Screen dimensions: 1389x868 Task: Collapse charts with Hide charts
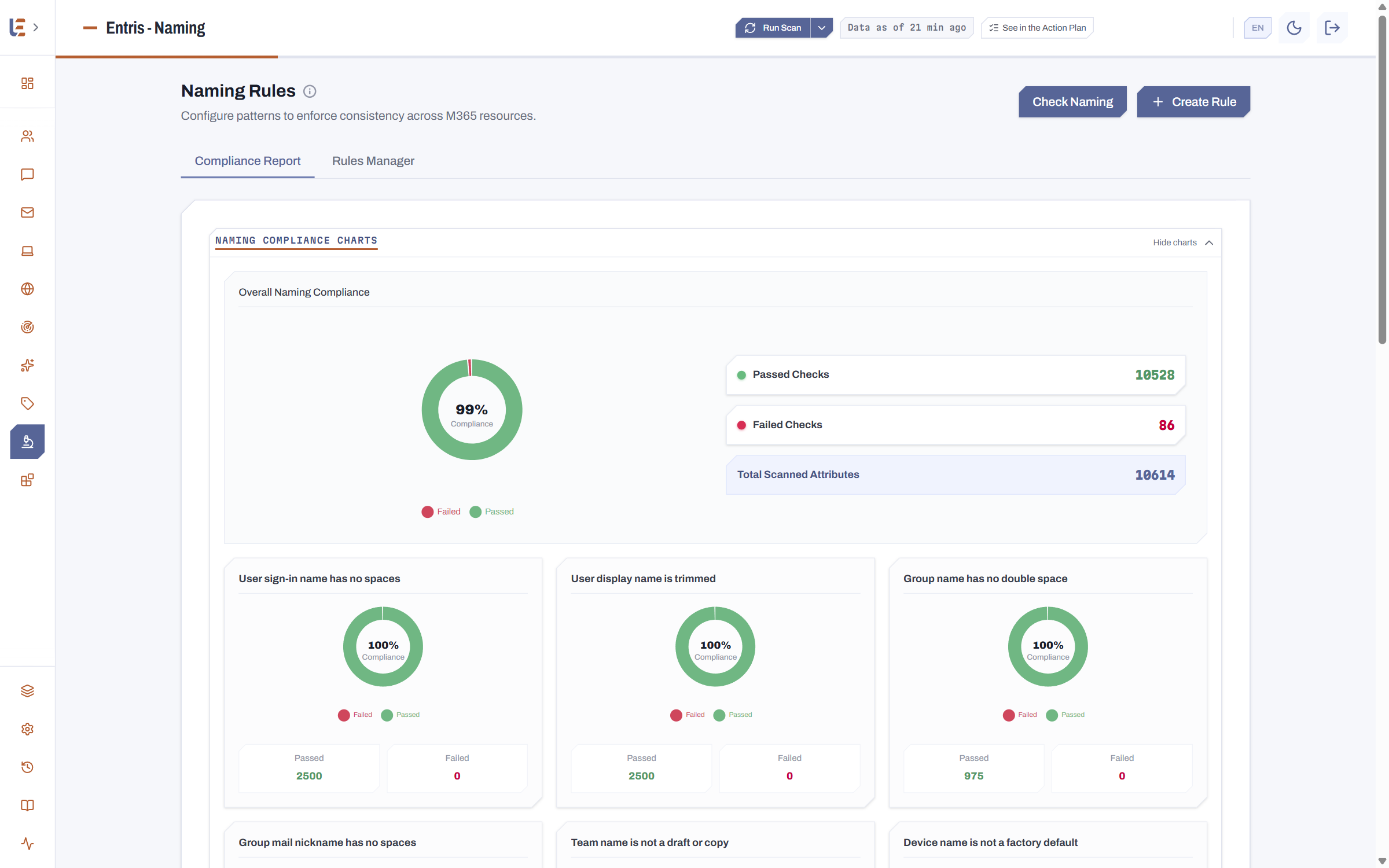1183,242
